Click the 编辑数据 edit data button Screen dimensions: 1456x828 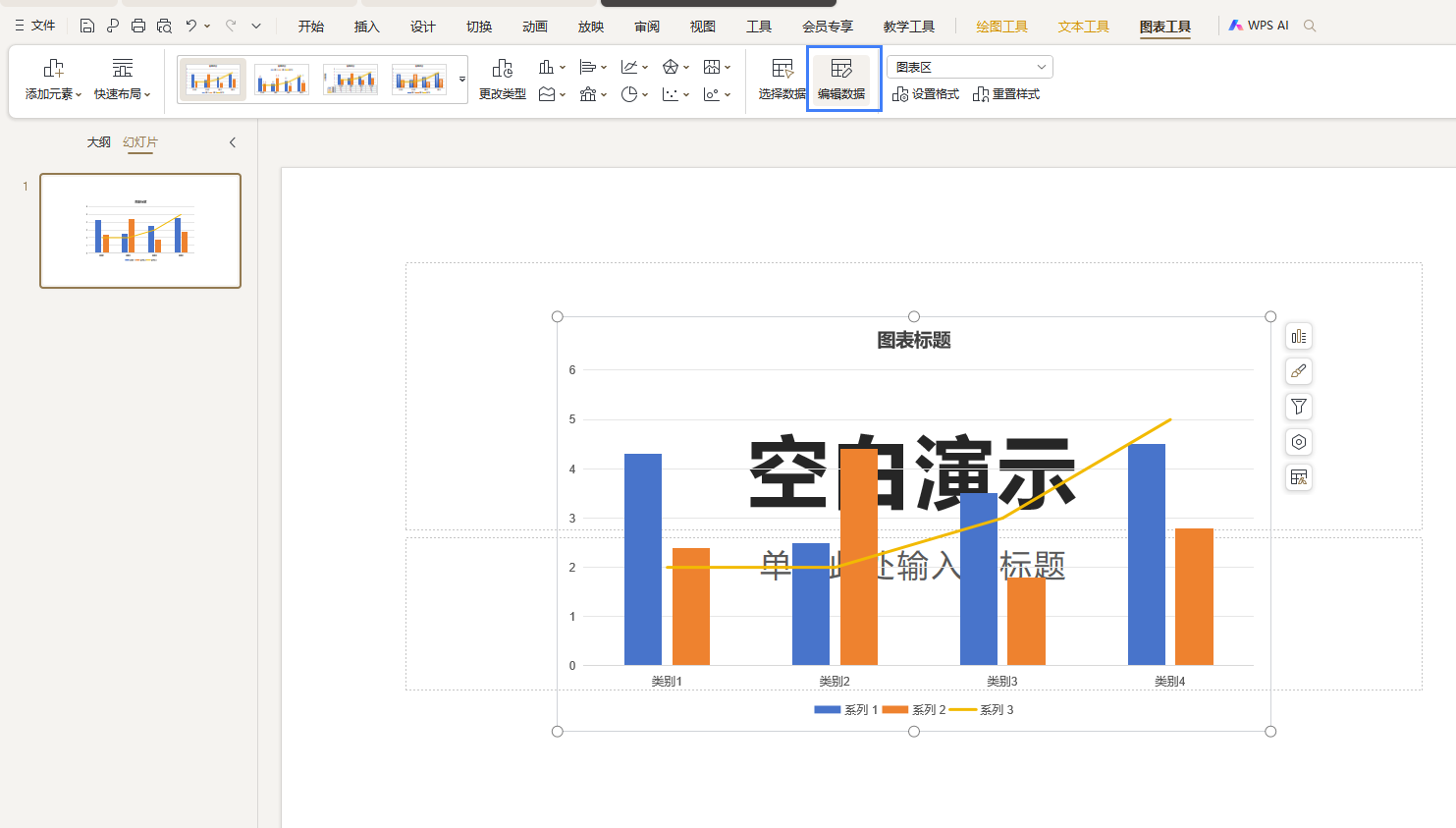(842, 79)
